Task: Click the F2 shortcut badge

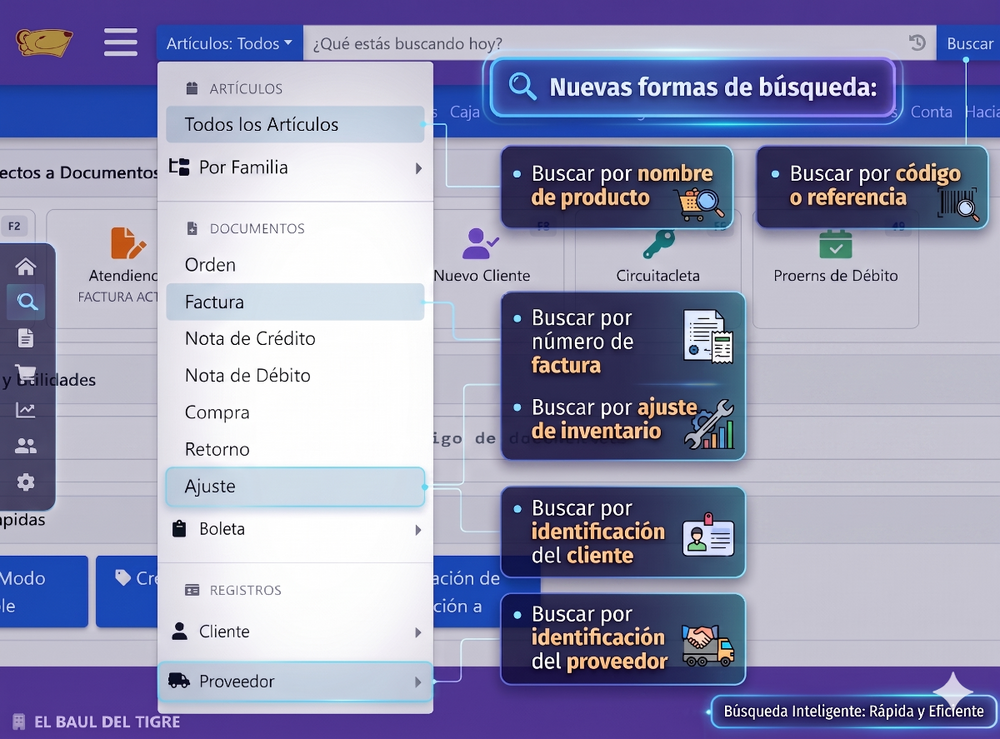Action: point(14,226)
